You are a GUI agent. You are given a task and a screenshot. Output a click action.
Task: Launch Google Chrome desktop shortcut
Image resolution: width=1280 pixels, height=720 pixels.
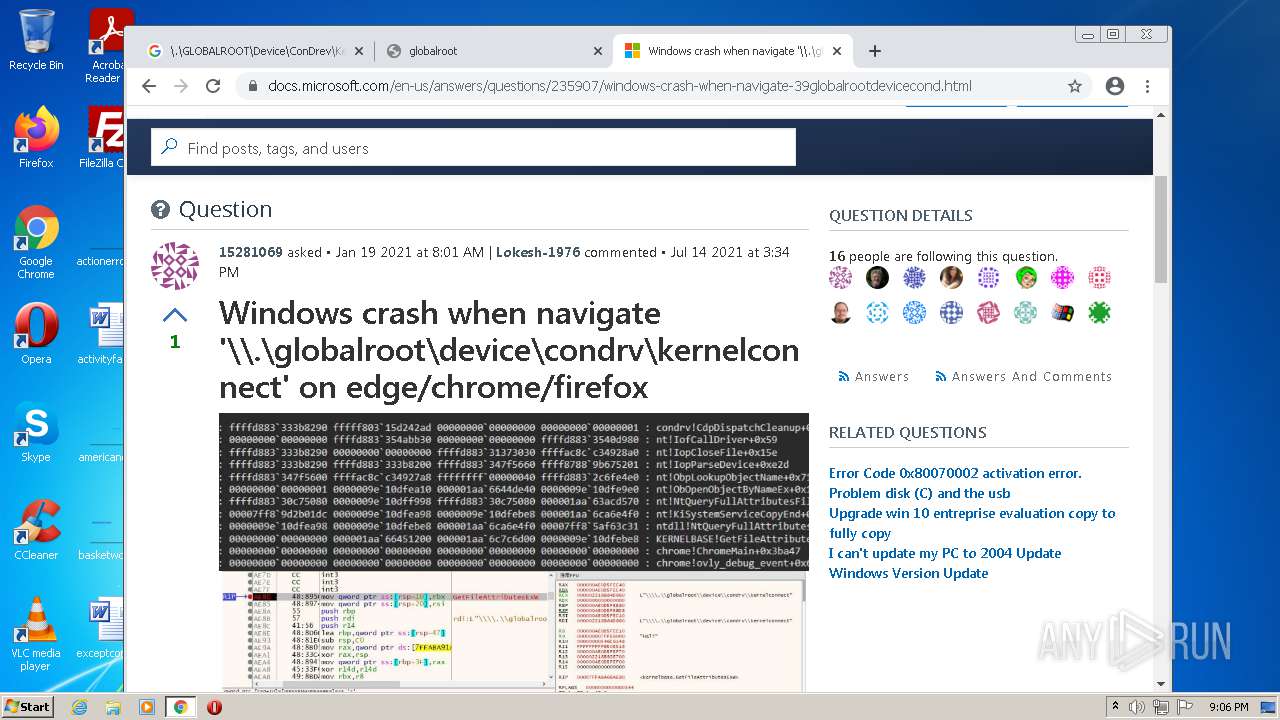coord(36,242)
